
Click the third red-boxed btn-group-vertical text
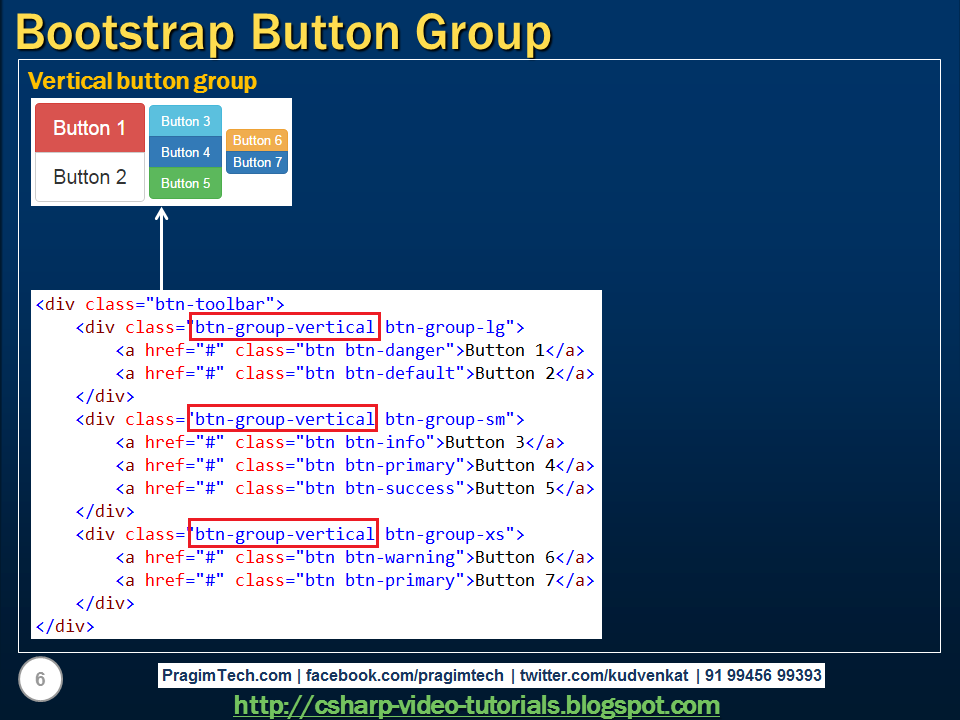point(283,534)
